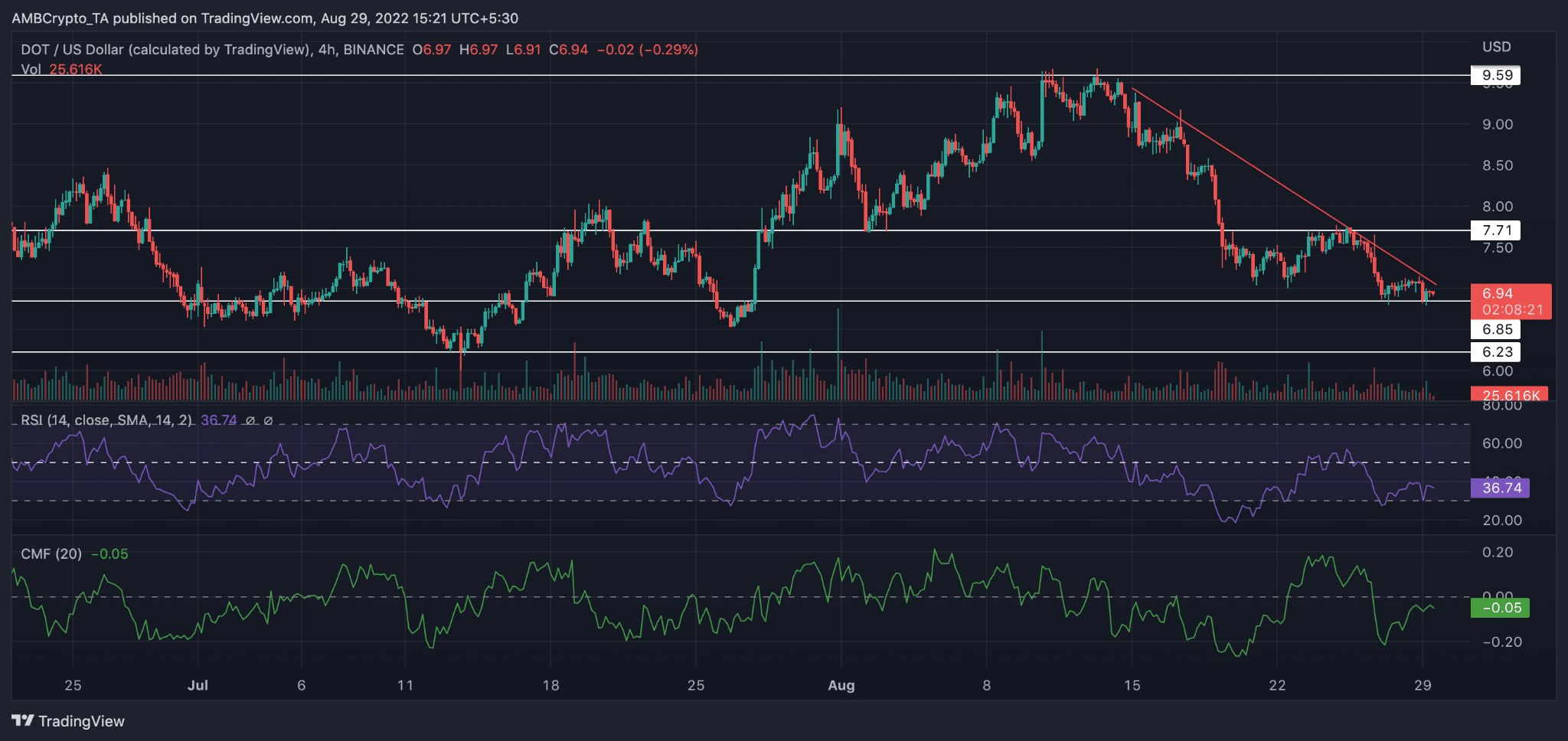Viewport: 1568px width, 741px height.
Task: Select the red descending trendline
Action: (1284, 187)
